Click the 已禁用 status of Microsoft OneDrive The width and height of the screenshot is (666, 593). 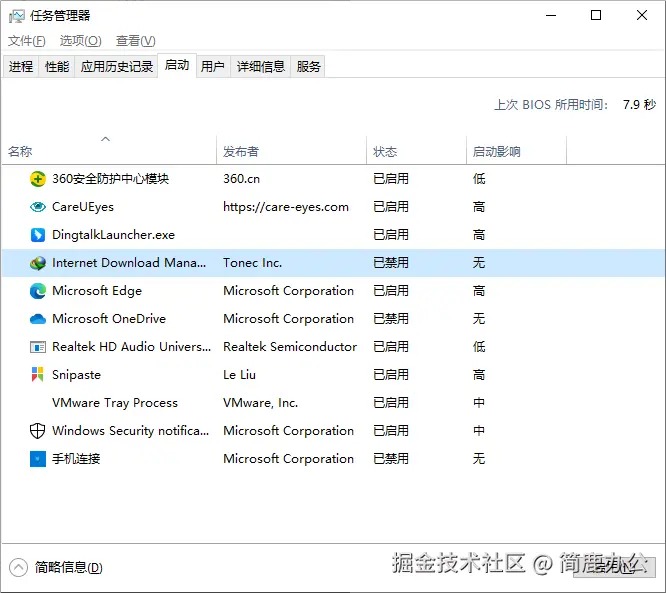coord(391,319)
